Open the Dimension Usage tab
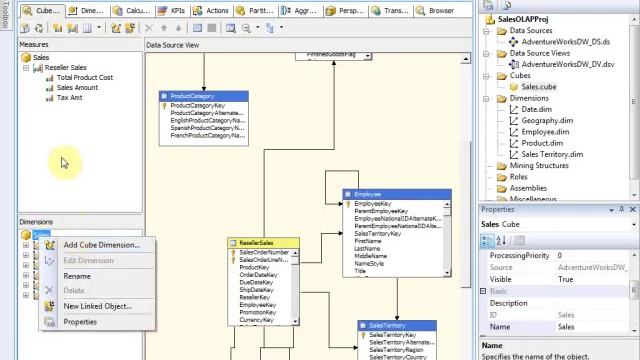This screenshot has width=640, height=360. 87,11
